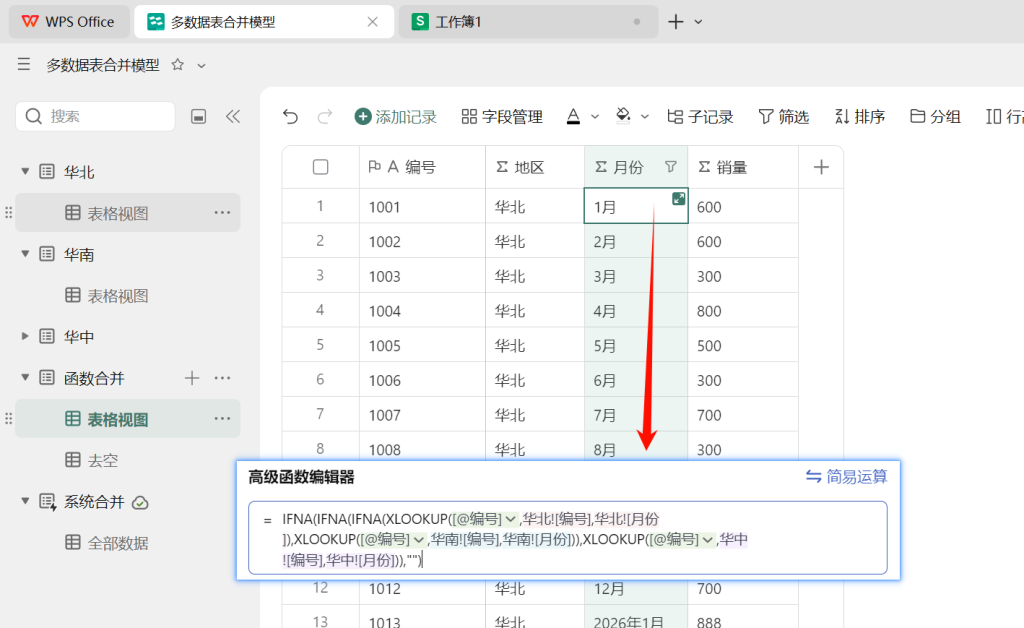Click the WPS Office home tab

click(68, 22)
